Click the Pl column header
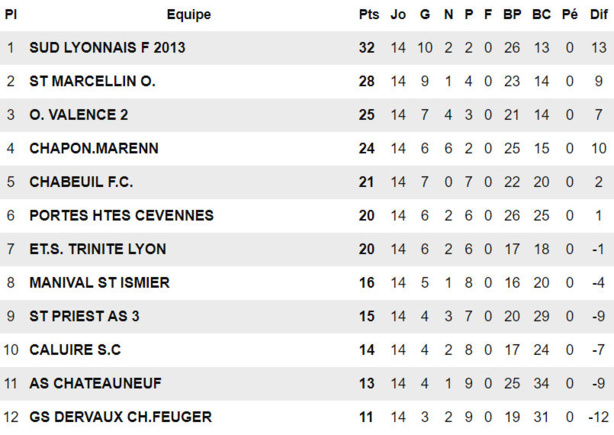Image resolution: width=614 pixels, height=435 pixels. pyautogui.click(x=10, y=14)
